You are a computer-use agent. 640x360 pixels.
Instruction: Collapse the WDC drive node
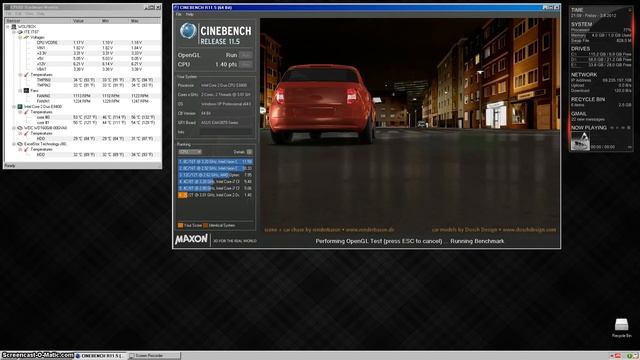[13, 128]
